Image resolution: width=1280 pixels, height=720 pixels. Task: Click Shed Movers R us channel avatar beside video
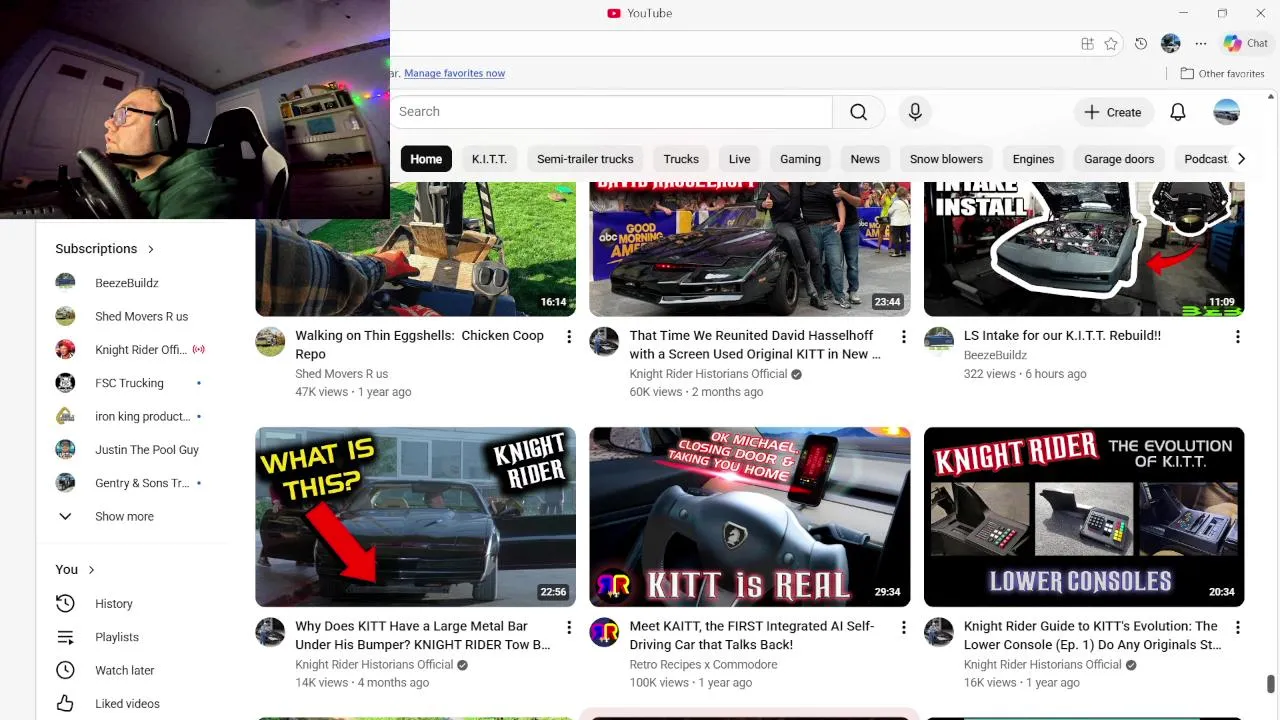[x=270, y=341]
